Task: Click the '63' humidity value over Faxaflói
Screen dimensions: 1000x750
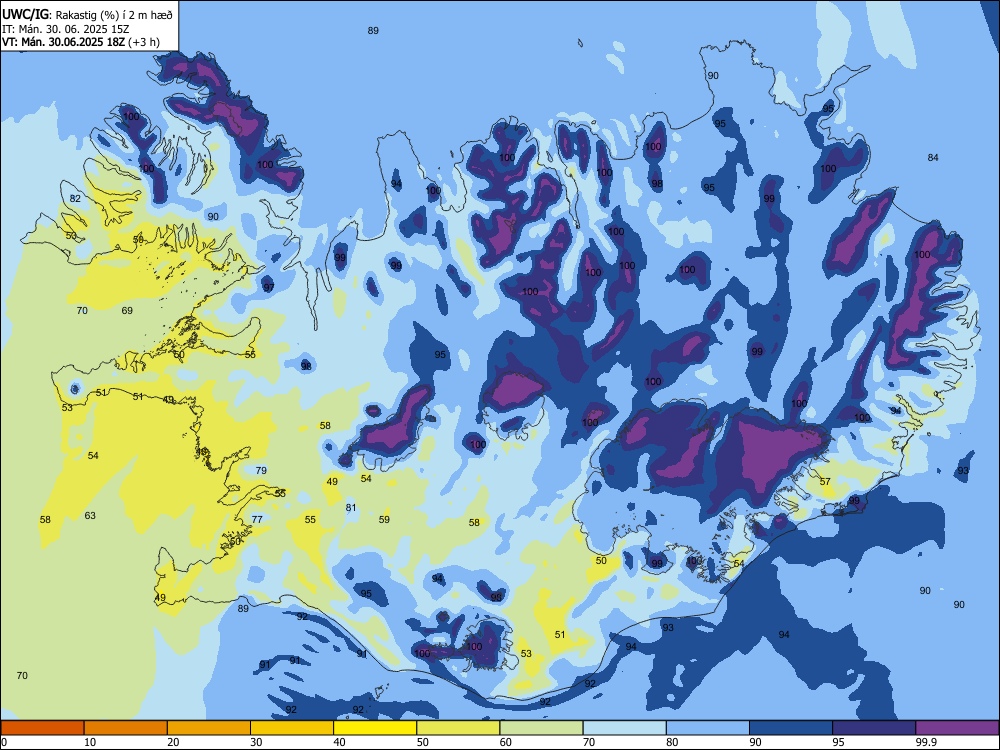Action: [x=90, y=515]
